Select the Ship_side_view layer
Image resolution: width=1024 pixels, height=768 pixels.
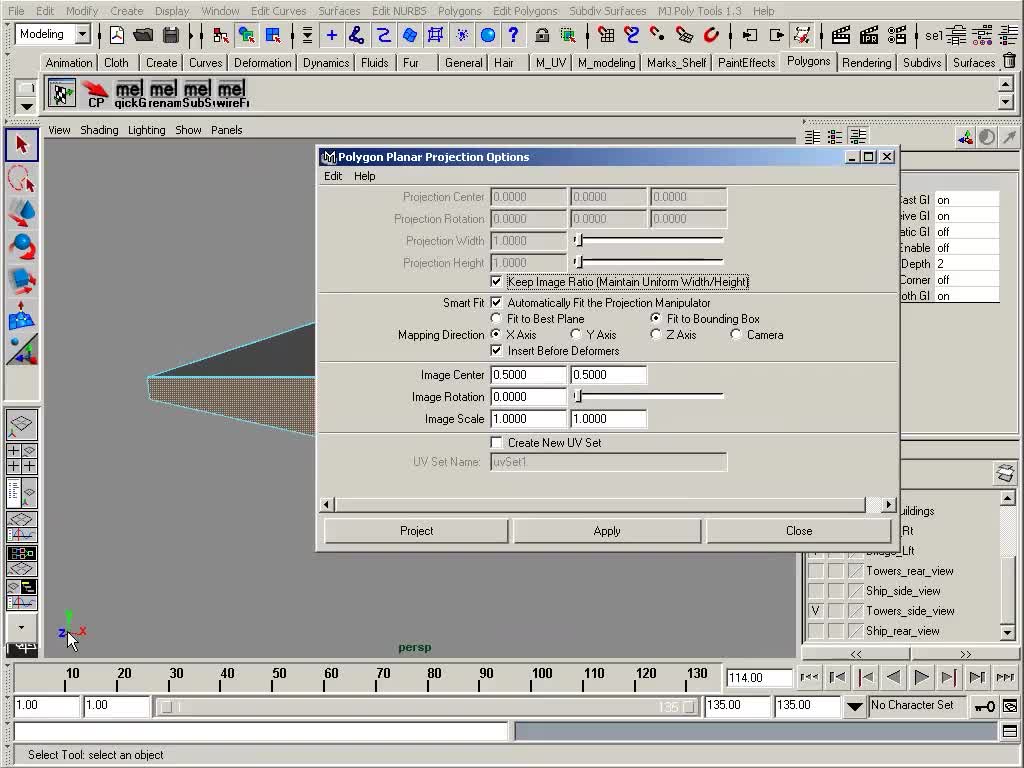[x=903, y=591]
